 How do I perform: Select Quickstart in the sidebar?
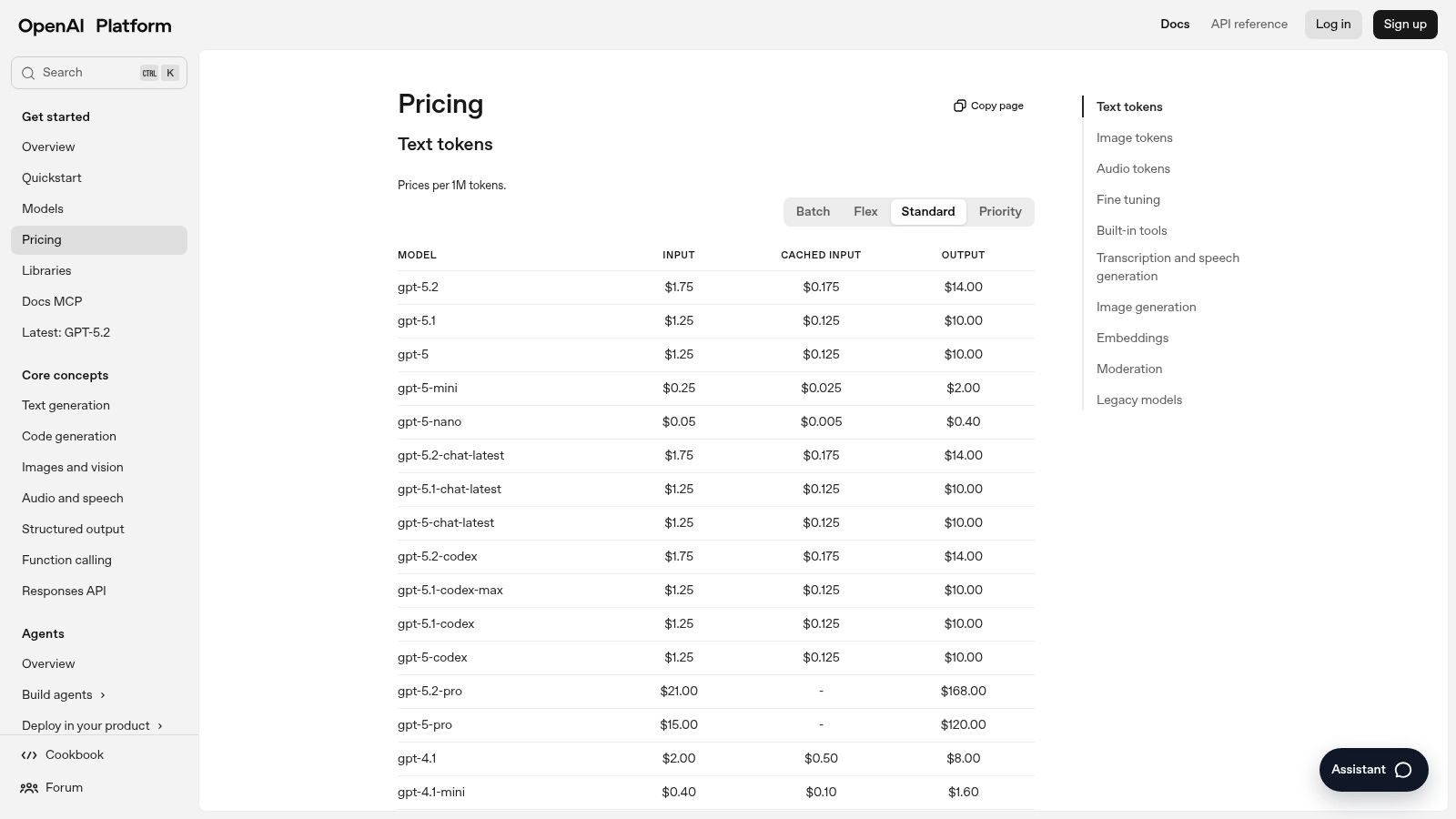point(52,177)
